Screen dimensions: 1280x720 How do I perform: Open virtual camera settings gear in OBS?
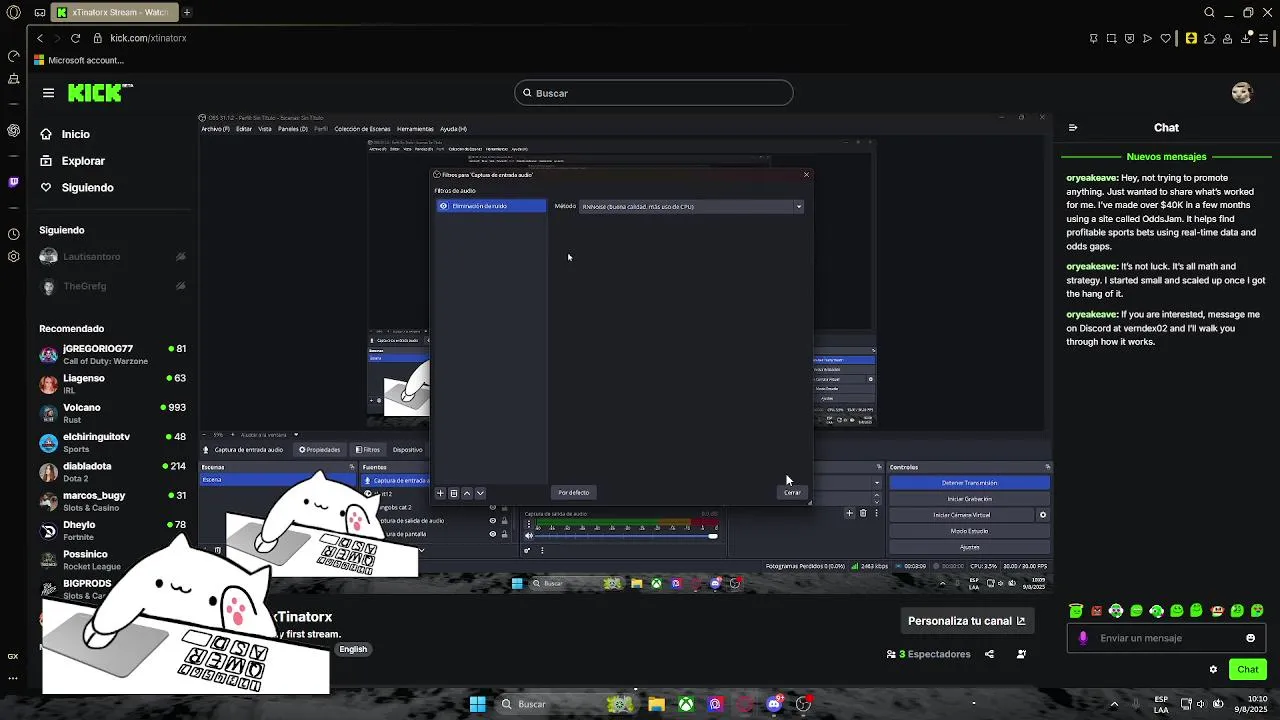(x=1043, y=515)
